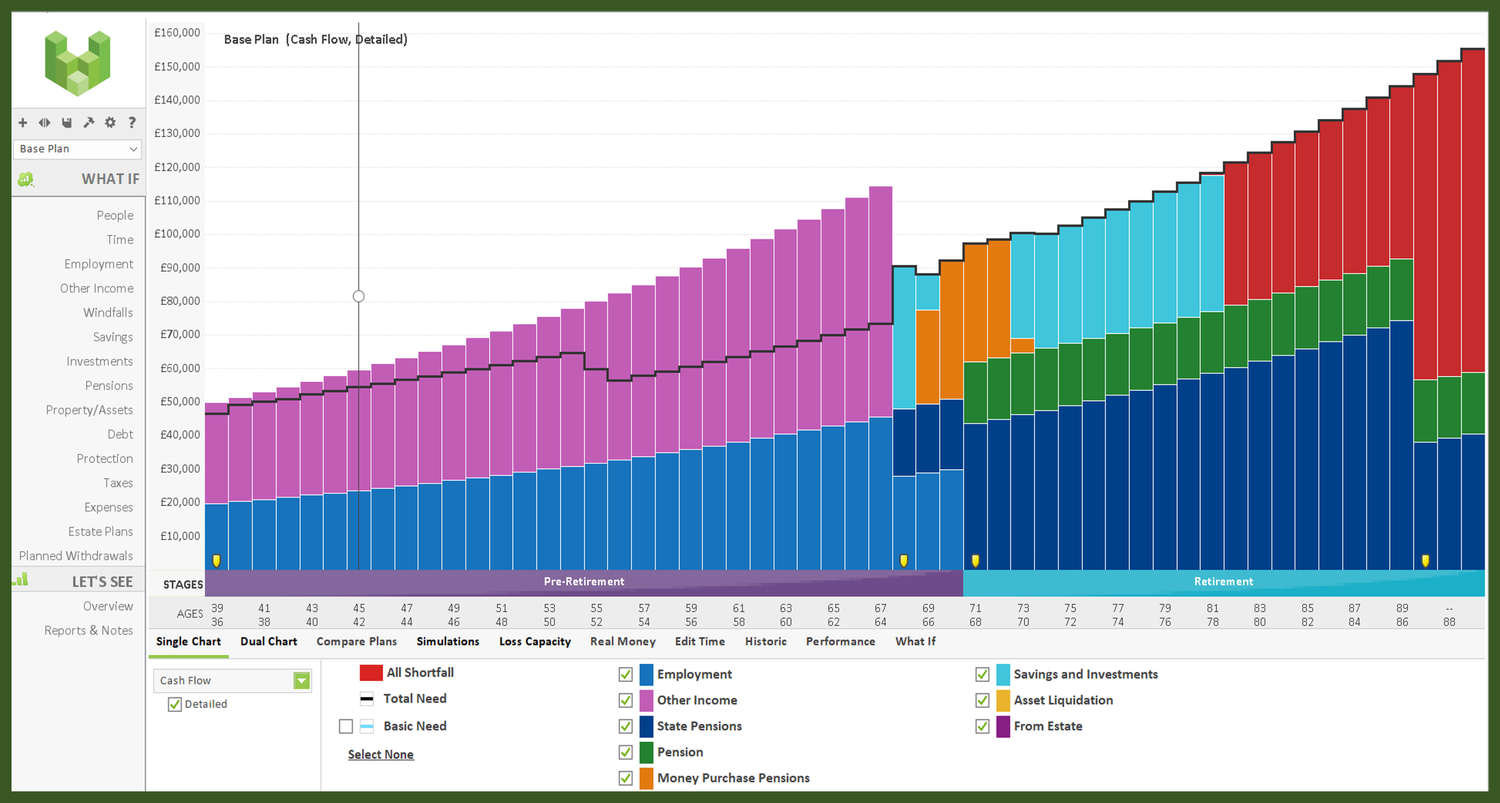This screenshot has width=1500, height=803.
Task: Enable the Basic Need checkbox
Action: click(x=346, y=726)
